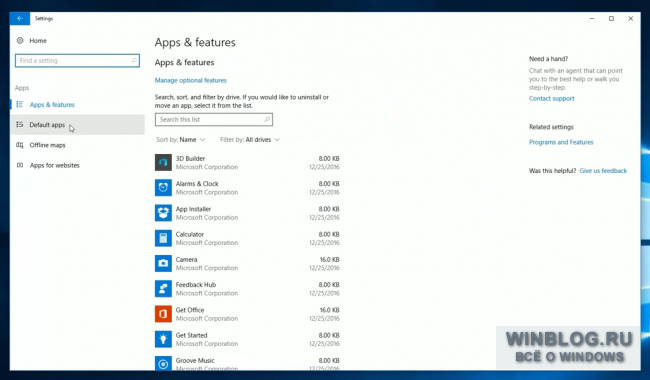Image resolution: width=650 pixels, height=380 pixels.
Task: Click Manage optional features link
Action: [191, 80]
